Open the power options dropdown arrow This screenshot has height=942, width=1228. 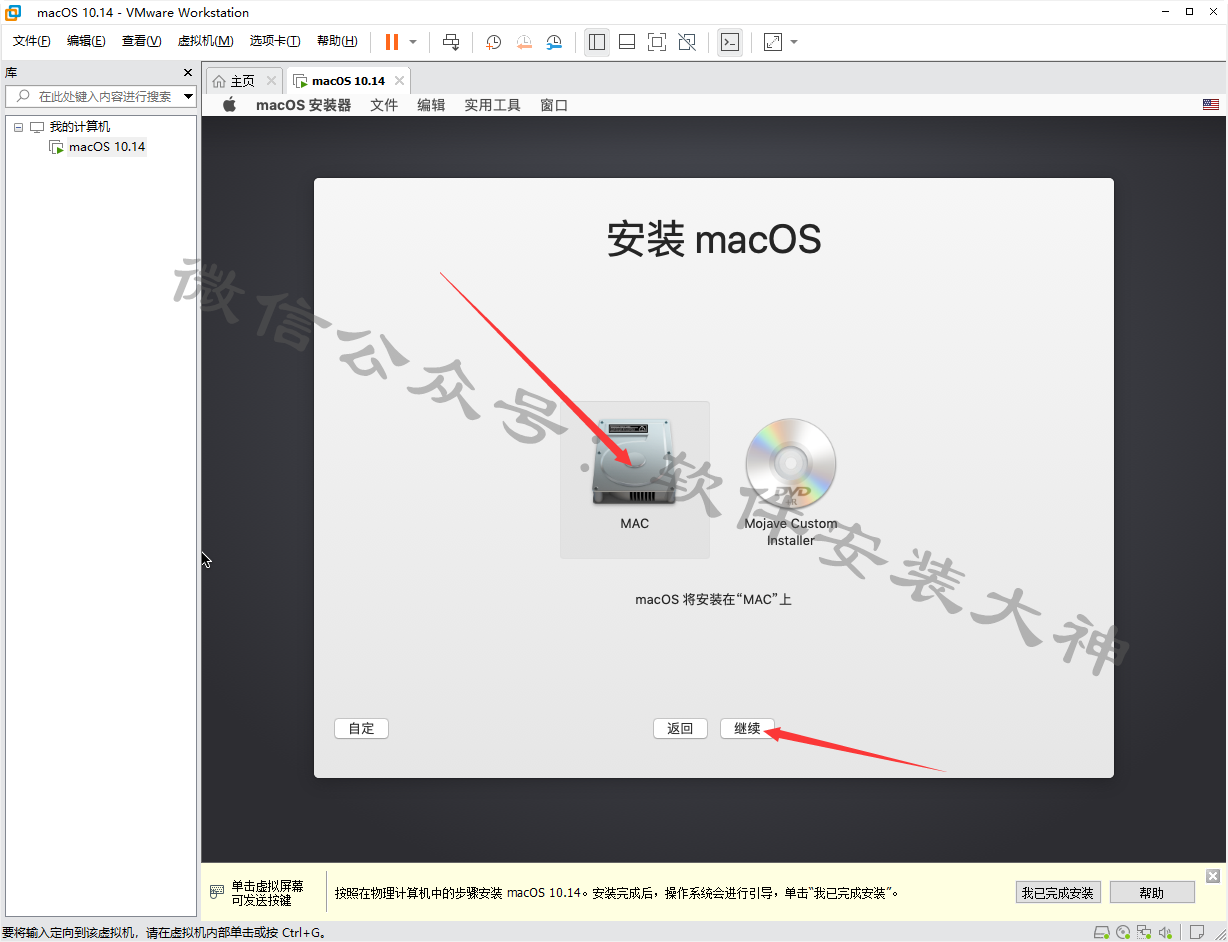tap(413, 42)
